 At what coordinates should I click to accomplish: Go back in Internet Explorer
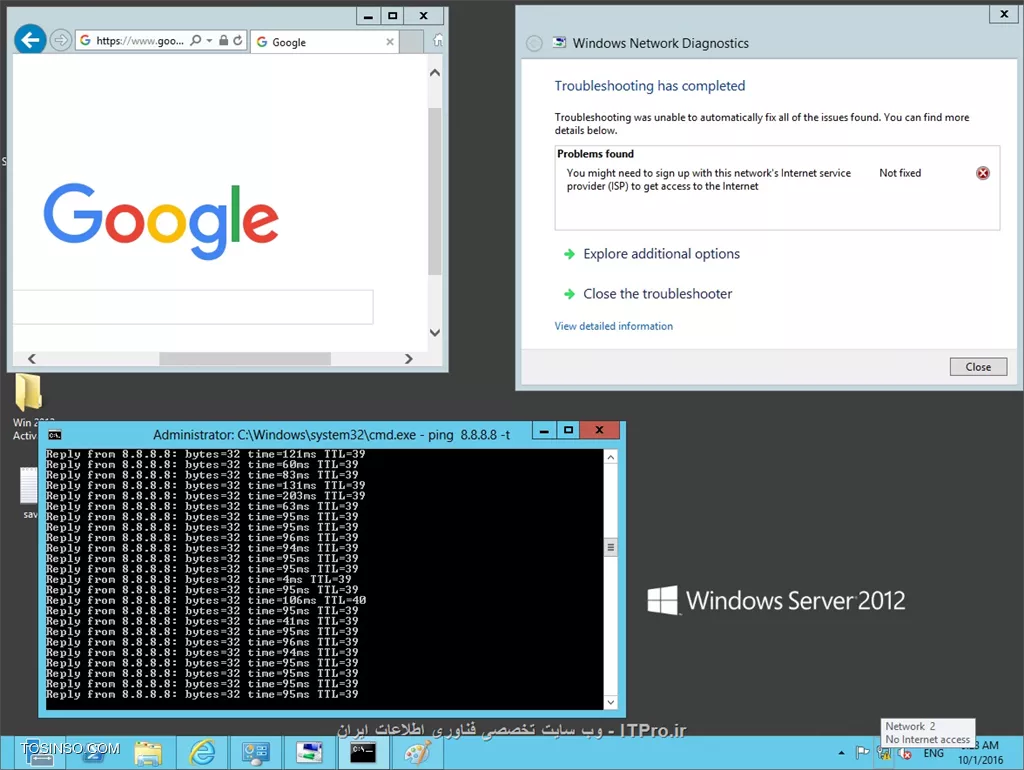tap(30, 40)
